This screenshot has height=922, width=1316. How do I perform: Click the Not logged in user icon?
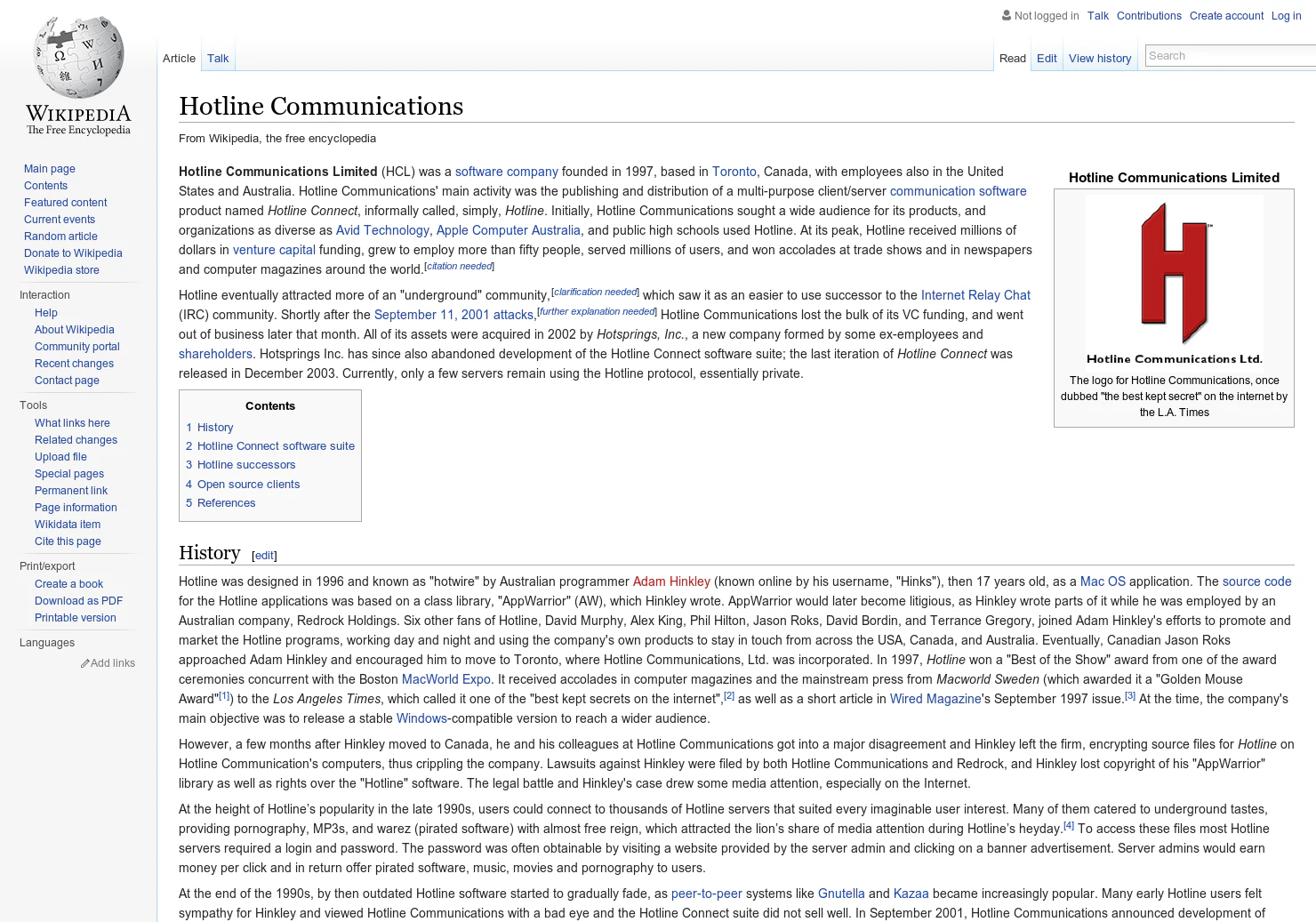point(1007,15)
